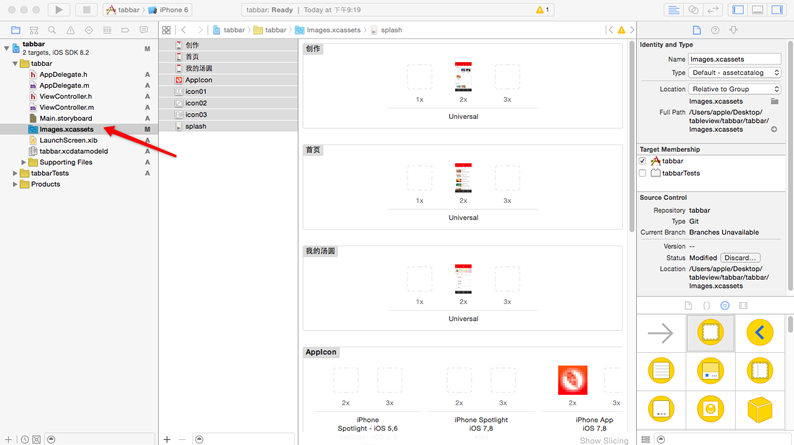Discard source control changes
This screenshot has width=794, height=445.
[740, 258]
